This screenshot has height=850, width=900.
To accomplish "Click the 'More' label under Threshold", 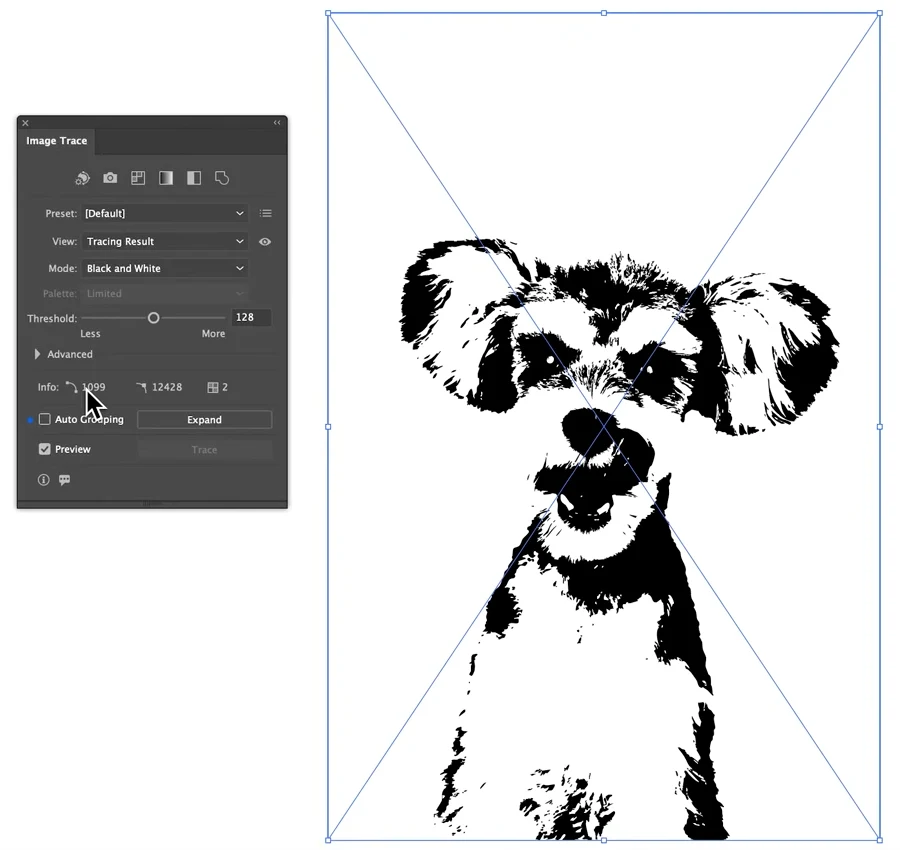I will [x=214, y=334].
